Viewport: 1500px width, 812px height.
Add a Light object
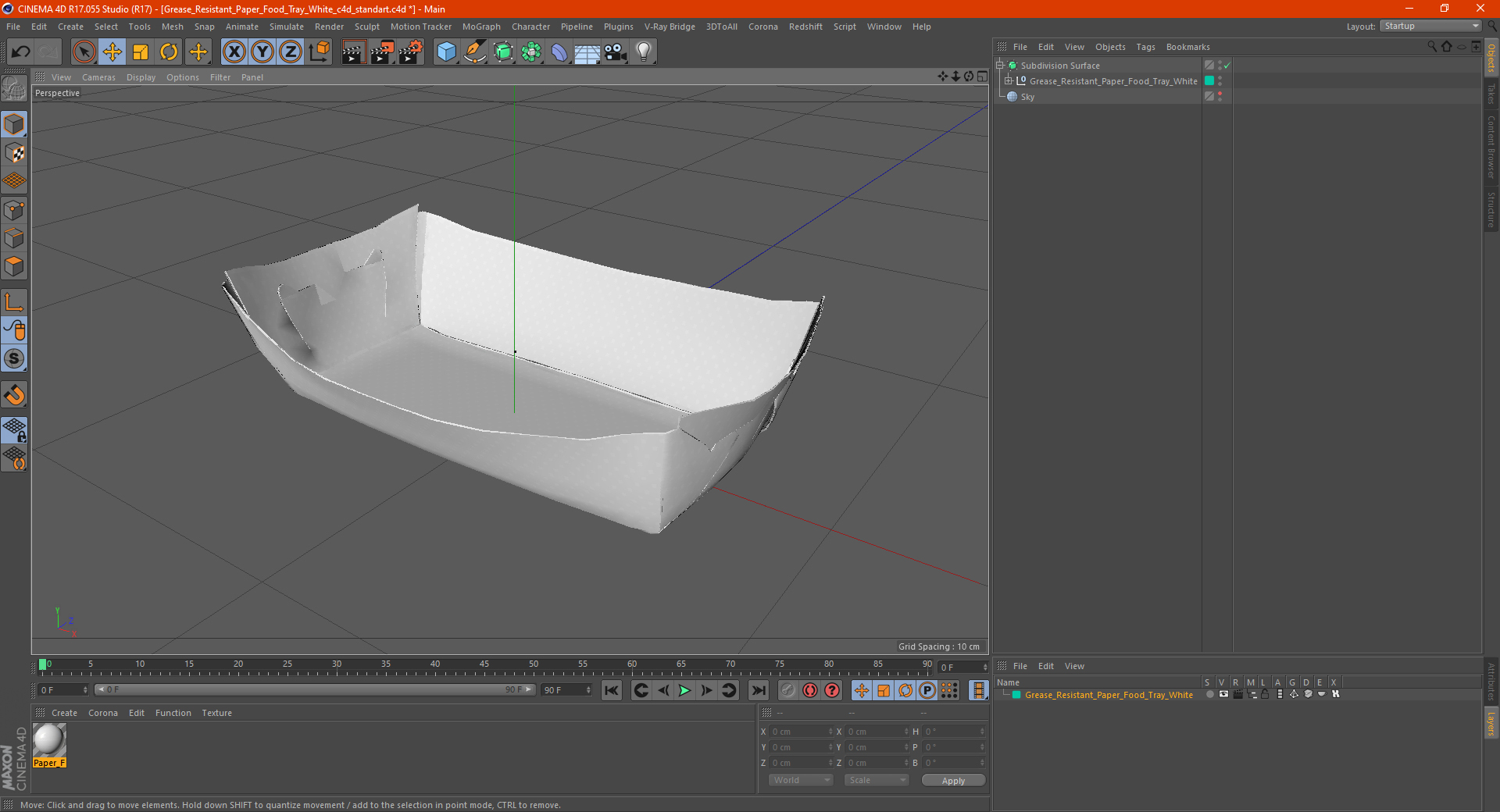(x=644, y=52)
